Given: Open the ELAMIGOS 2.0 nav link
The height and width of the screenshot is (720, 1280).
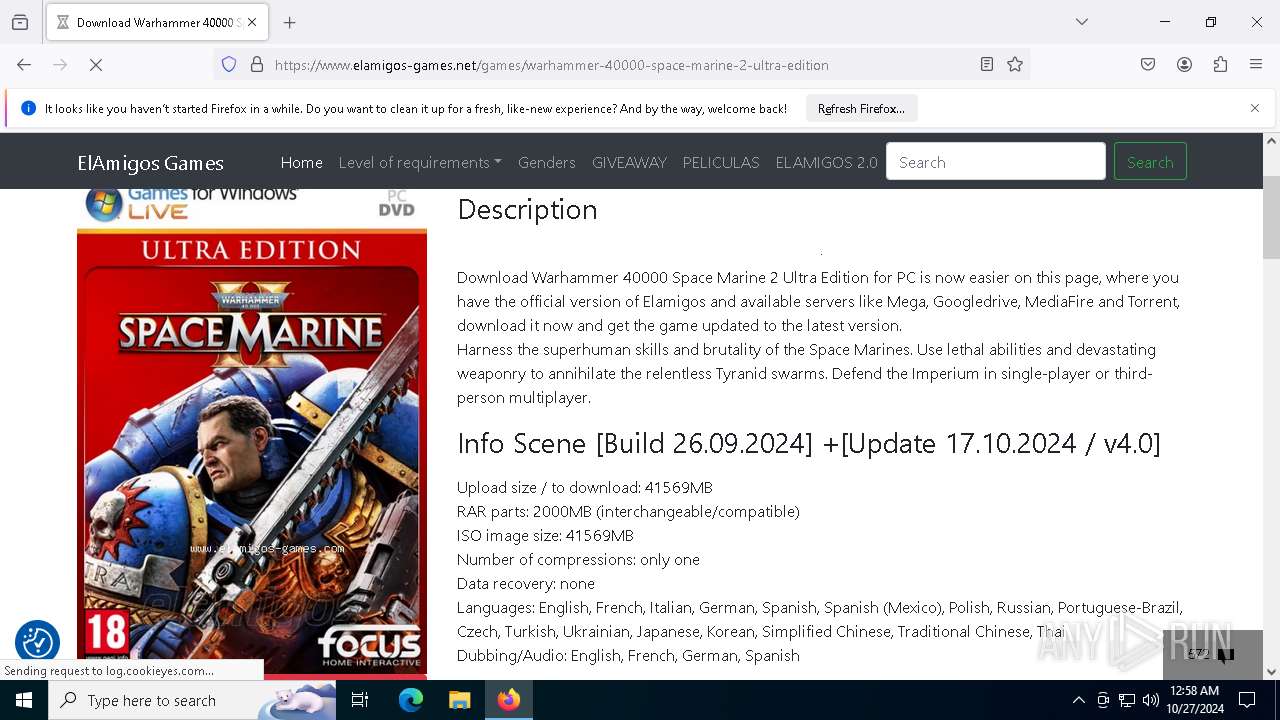Looking at the screenshot, I should (826, 162).
